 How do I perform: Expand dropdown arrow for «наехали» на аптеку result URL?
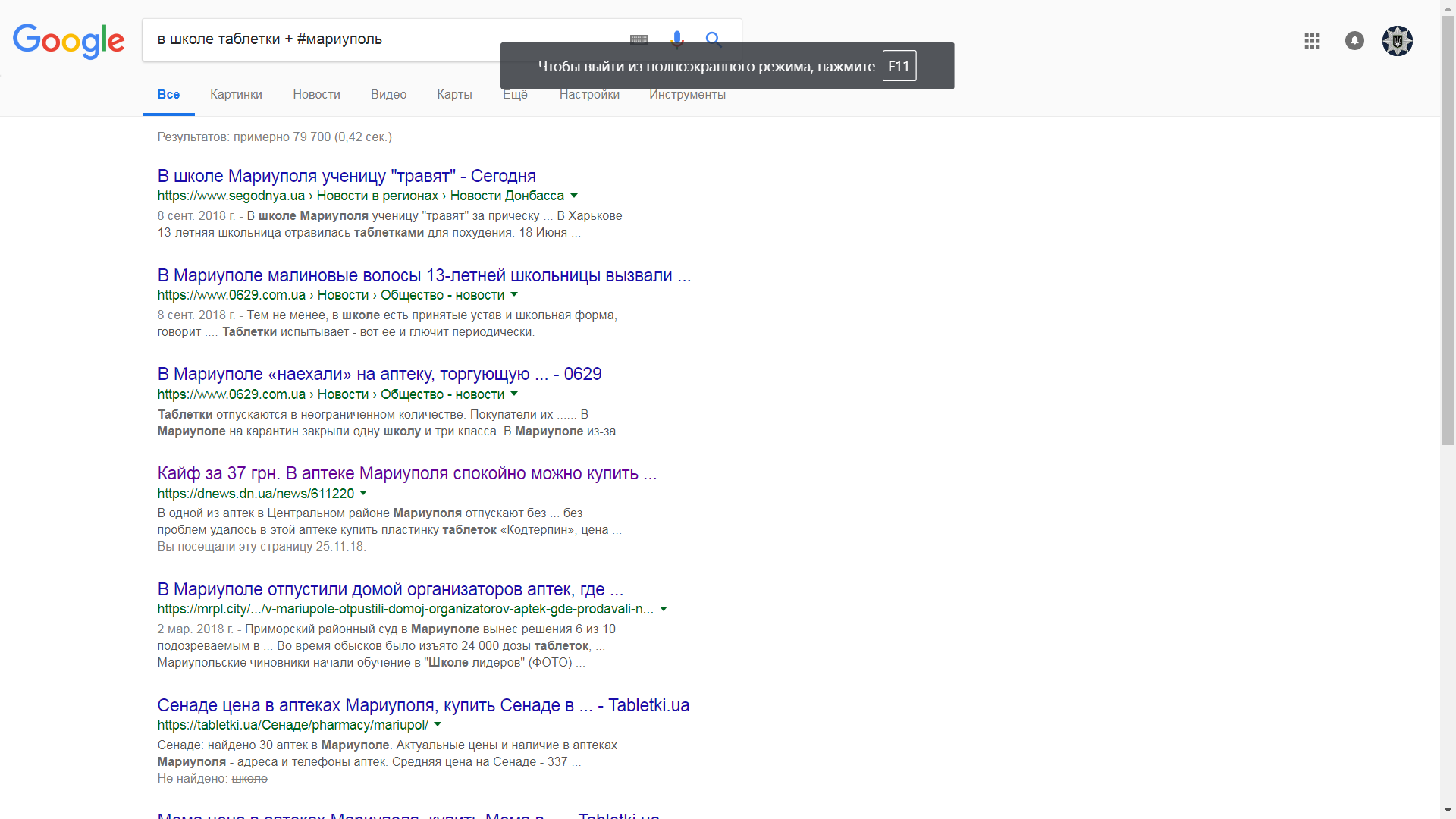[514, 394]
